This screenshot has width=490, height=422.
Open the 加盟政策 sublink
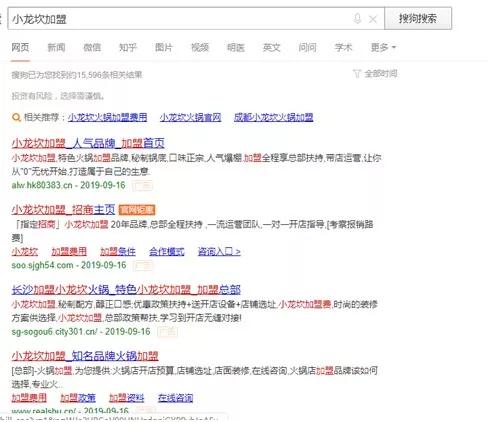pyautogui.click(x=78, y=398)
